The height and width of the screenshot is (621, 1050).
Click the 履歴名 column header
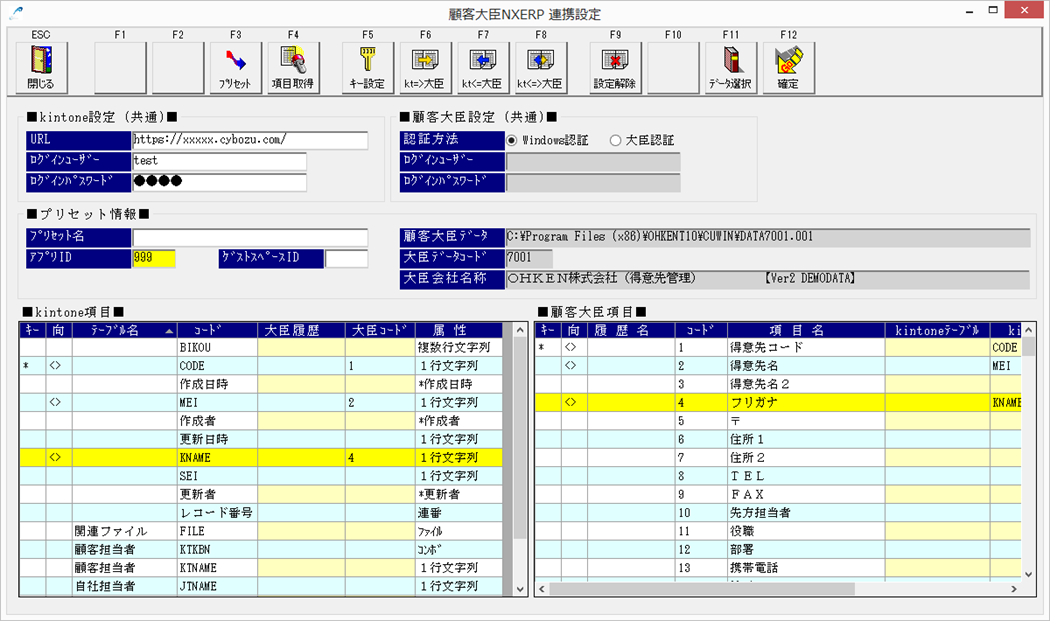point(631,330)
